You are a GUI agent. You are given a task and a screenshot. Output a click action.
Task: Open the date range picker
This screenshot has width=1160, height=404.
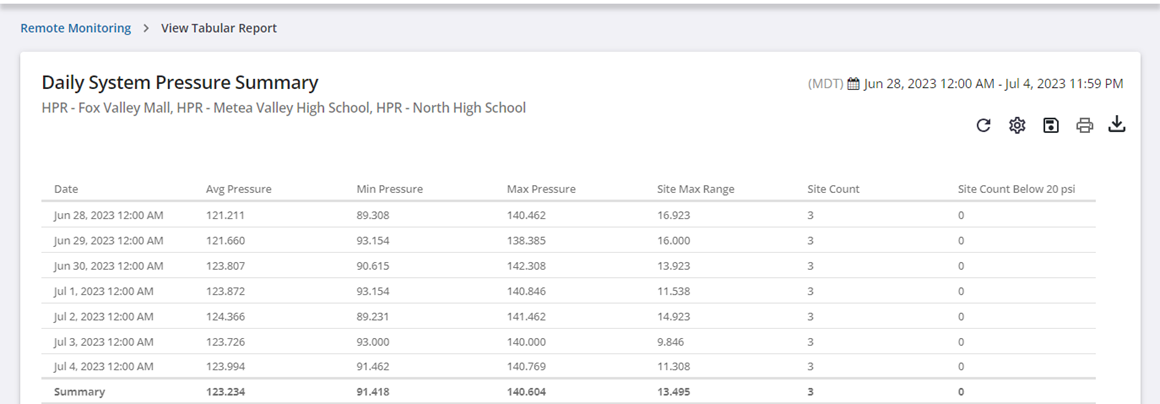[993, 84]
